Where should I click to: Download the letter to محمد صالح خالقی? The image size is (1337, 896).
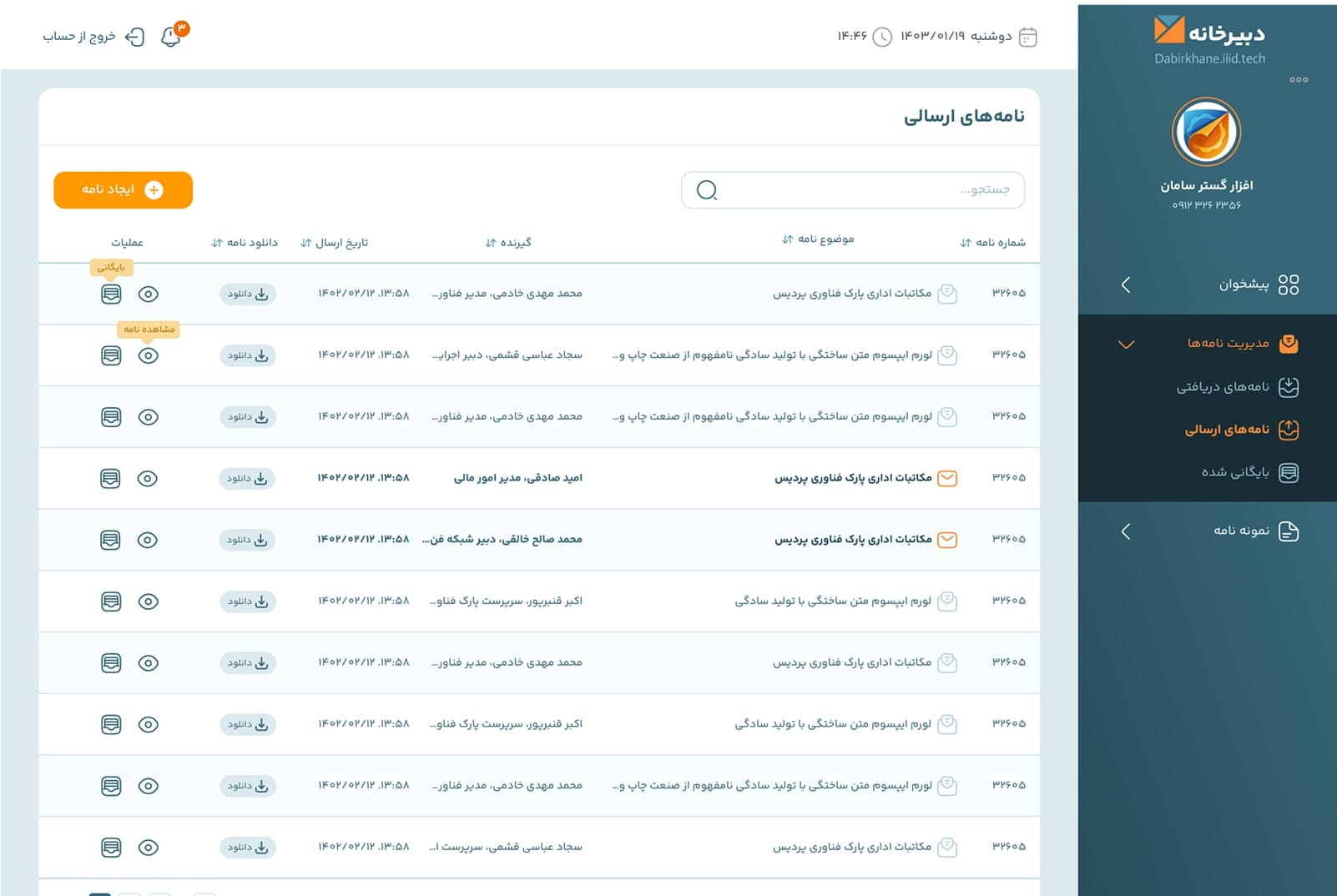pyautogui.click(x=247, y=540)
